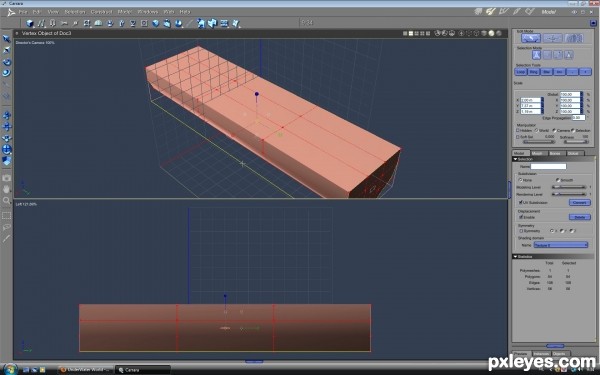The height and width of the screenshot is (375, 600).
Task: Click the scissors cut tool icon
Action: [64, 24]
